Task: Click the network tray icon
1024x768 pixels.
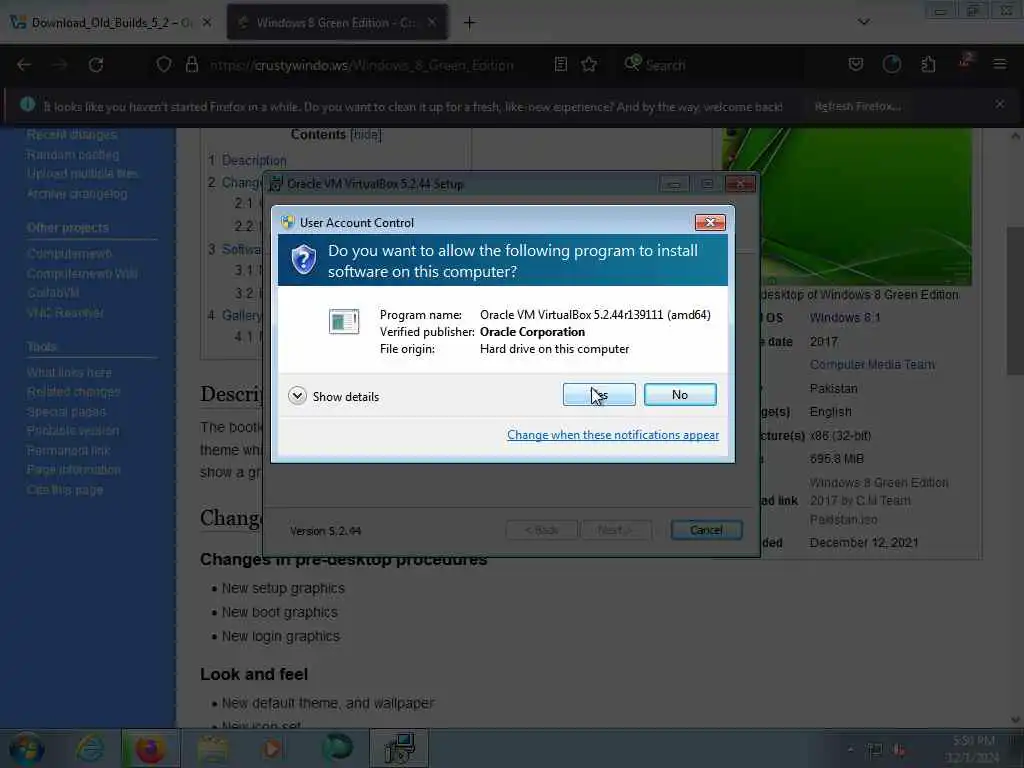Action: pos(874,750)
